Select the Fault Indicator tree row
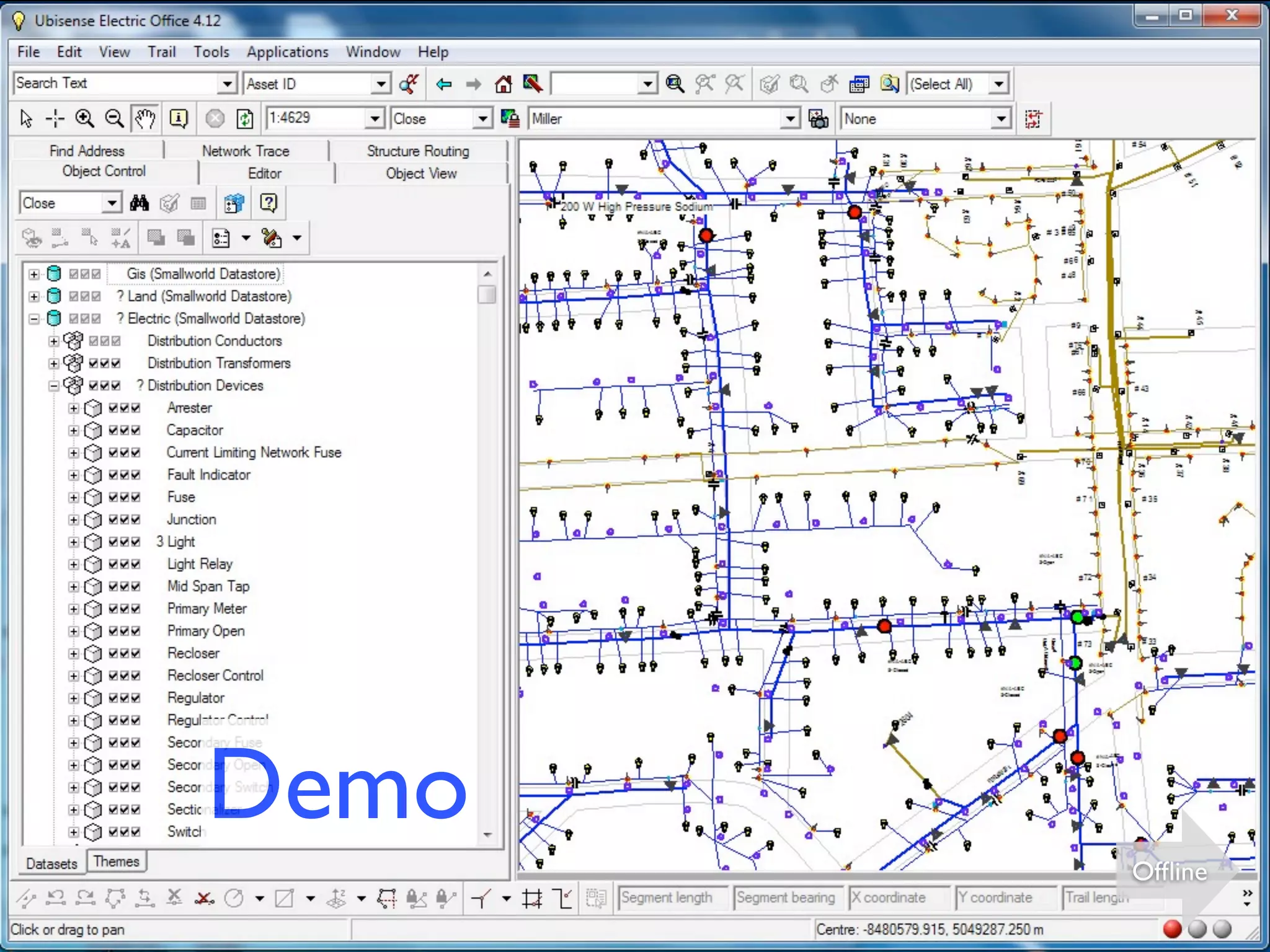The image size is (1270, 952). click(208, 475)
